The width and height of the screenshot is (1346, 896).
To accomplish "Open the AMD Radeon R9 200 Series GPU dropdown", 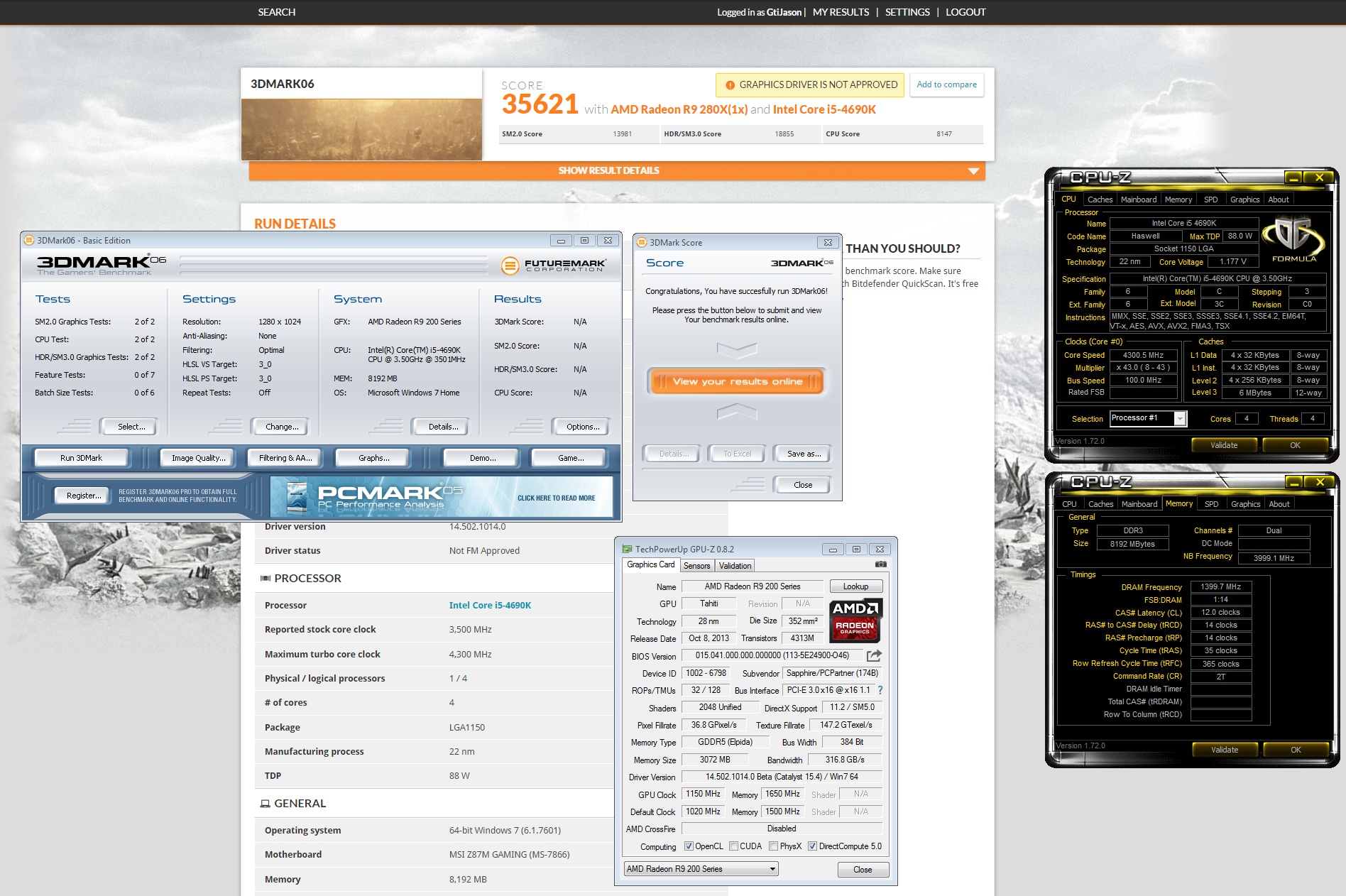I will (701, 869).
